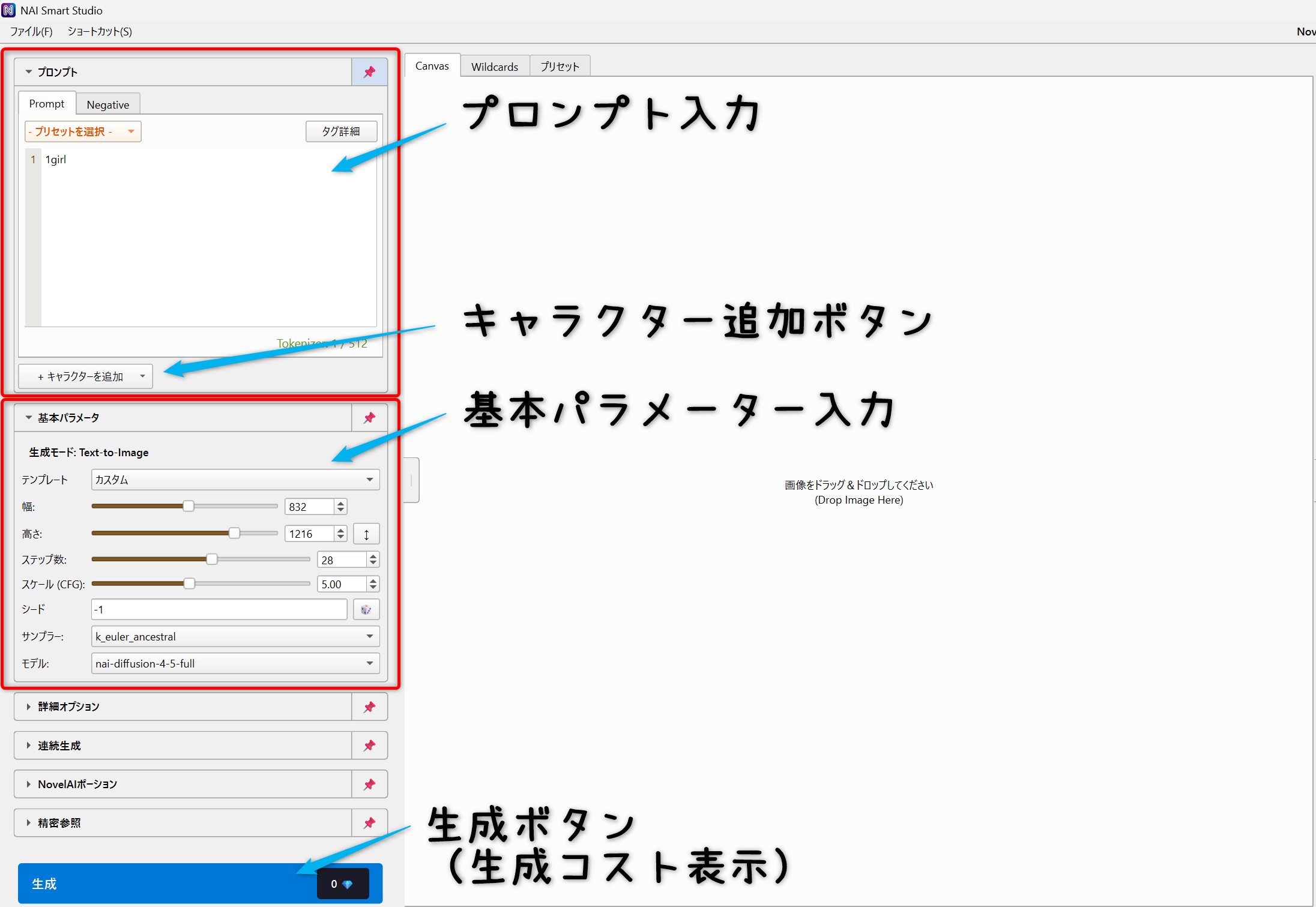The height and width of the screenshot is (907, 1316).
Task: Click the diamond cost indicator
Action: point(342,883)
